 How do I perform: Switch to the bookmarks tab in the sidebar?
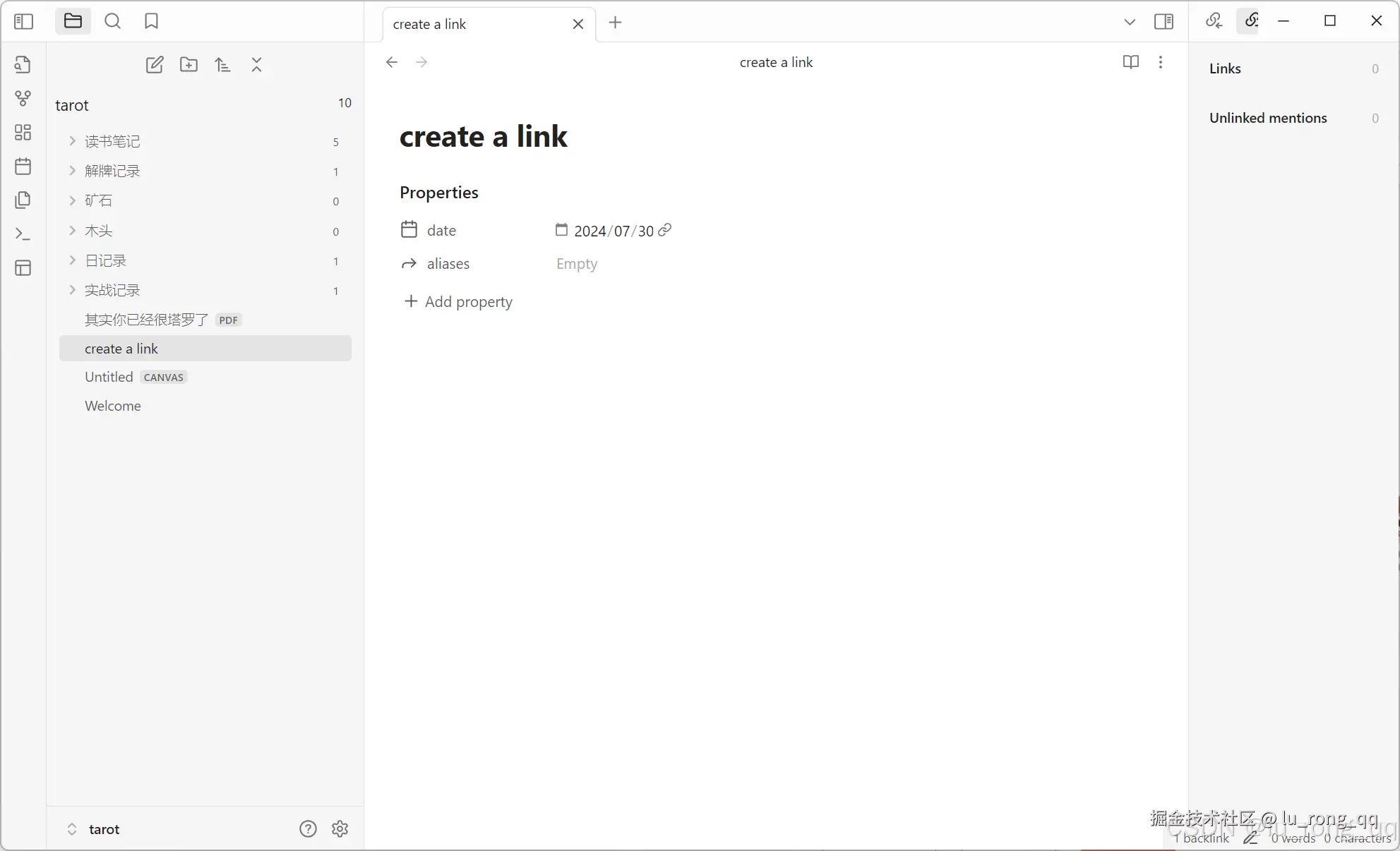151,22
